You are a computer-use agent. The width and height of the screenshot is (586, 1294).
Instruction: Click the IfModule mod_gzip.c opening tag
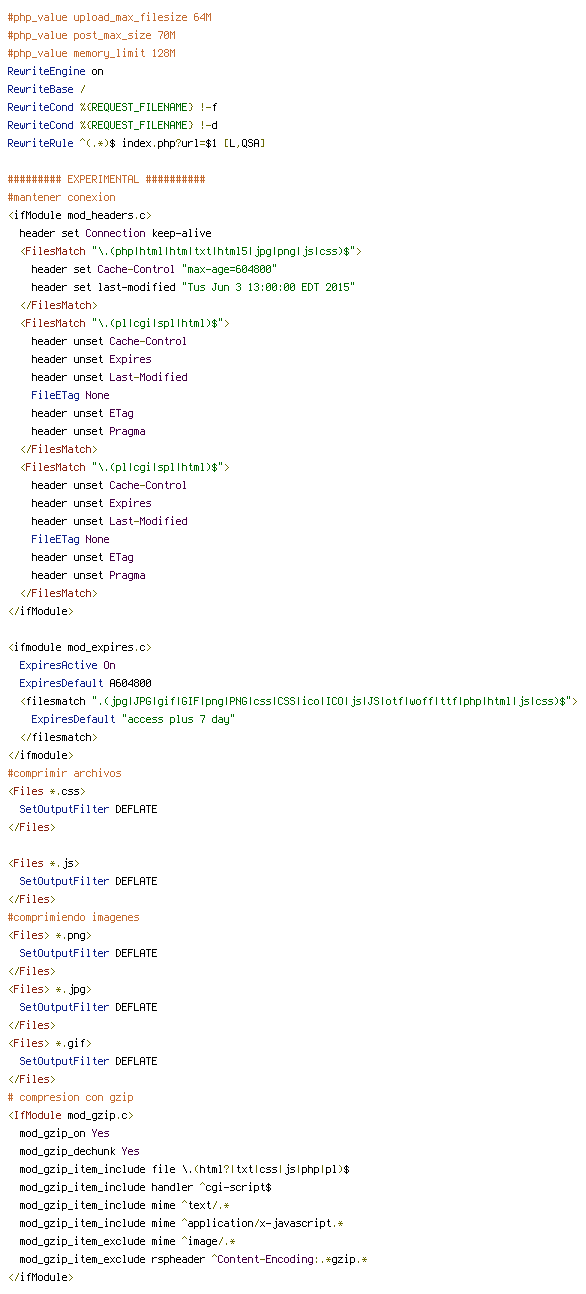click(70, 1115)
